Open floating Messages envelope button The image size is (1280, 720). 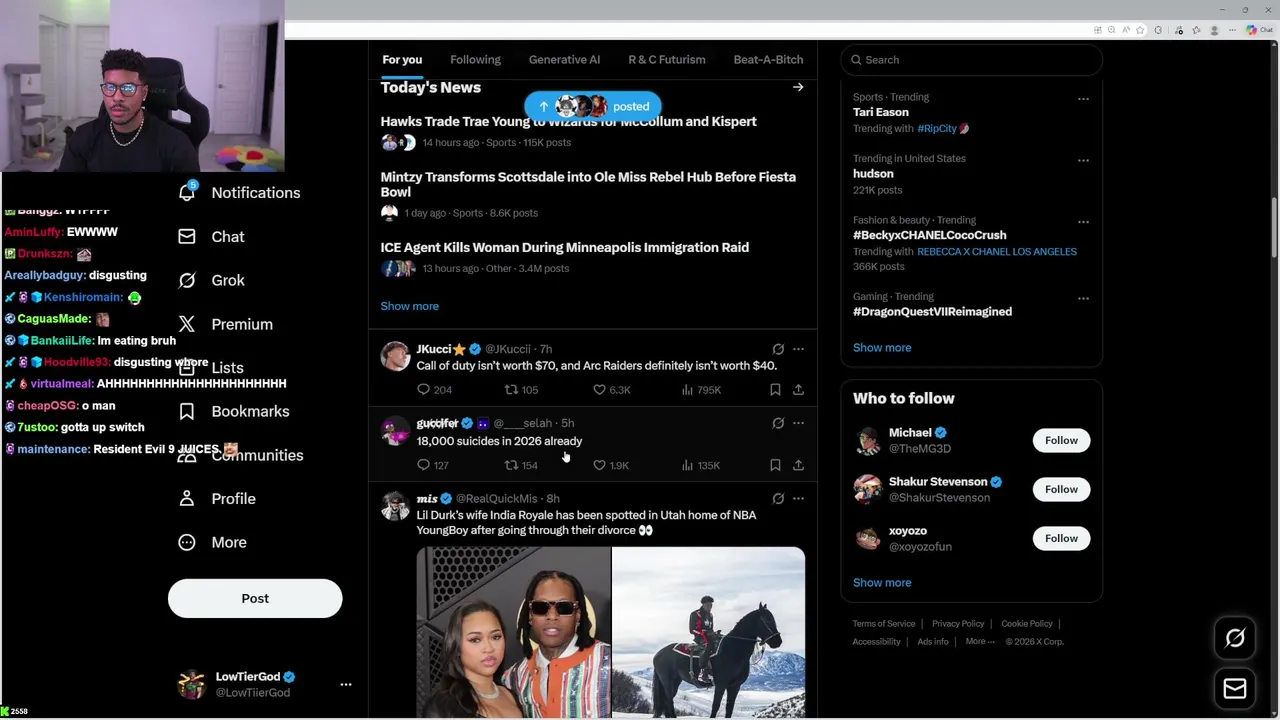coord(1235,688)
